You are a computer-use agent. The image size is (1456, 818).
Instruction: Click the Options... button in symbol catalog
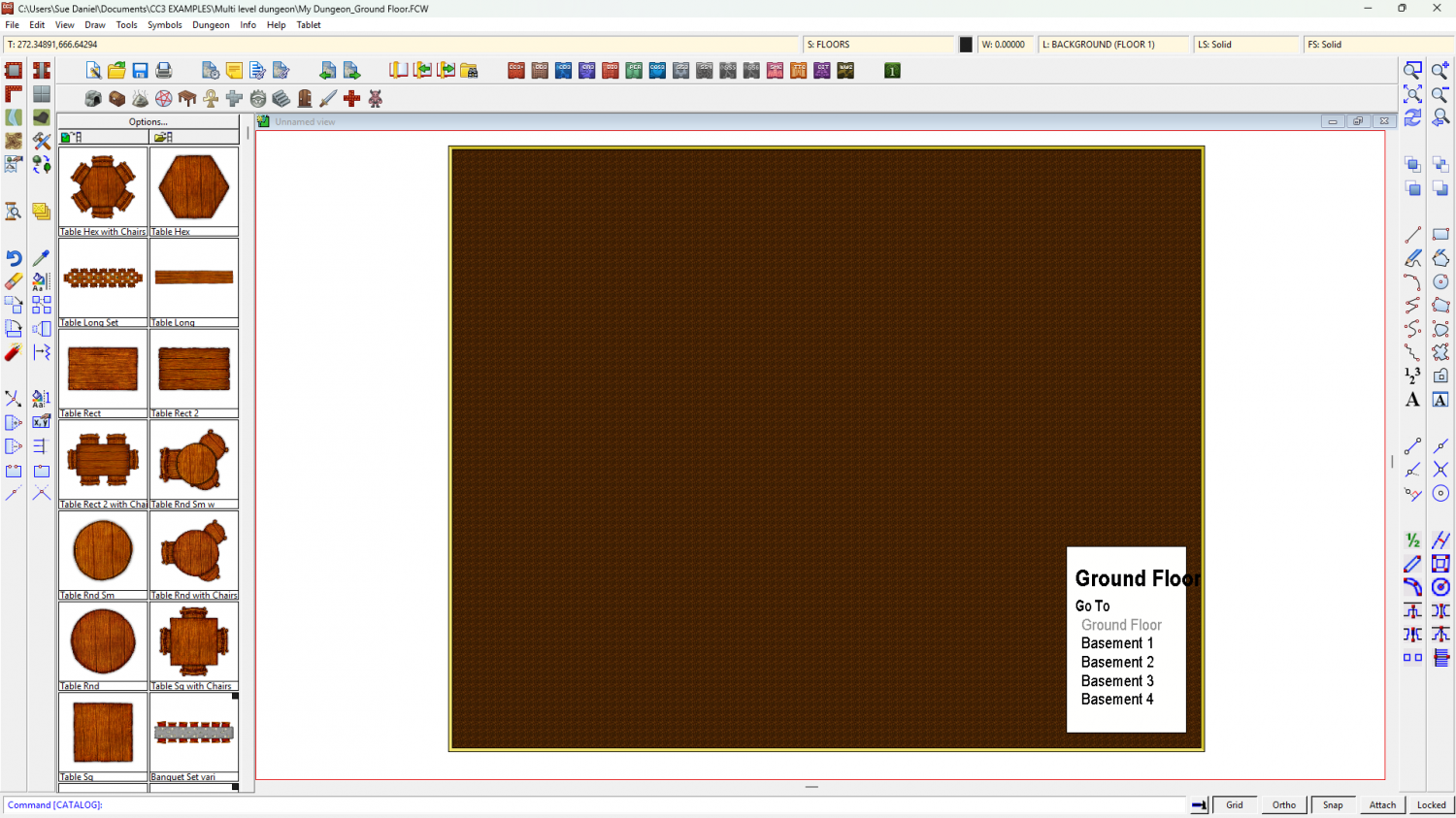pyautogui.click(x=148, y=122)
